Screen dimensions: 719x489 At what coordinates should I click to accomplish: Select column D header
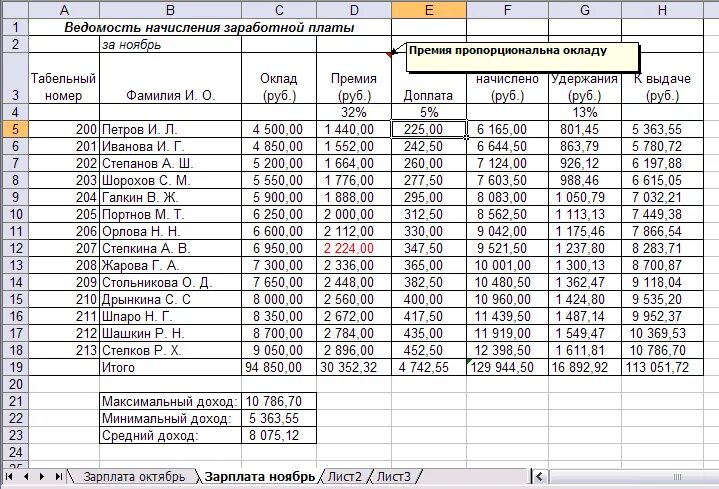coord(354,10)
